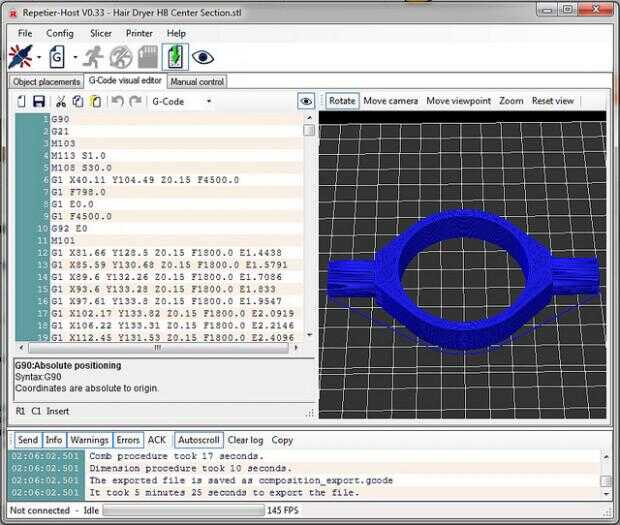The height and width of the screenshot is (525, 620).
Task: Click the SD card icon
Action: pyautogui.click(x=148, y=57)
